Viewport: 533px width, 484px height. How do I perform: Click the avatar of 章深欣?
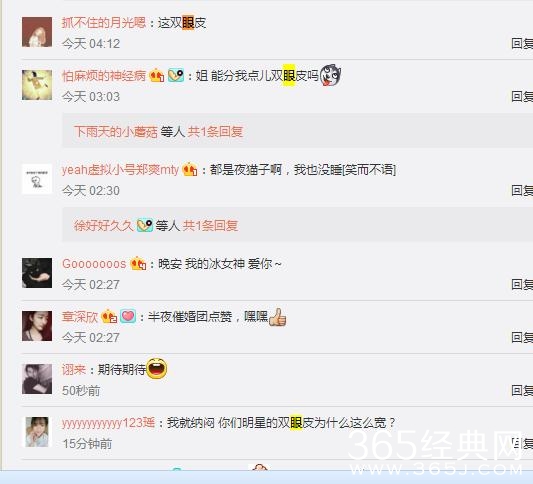[37, 326]
